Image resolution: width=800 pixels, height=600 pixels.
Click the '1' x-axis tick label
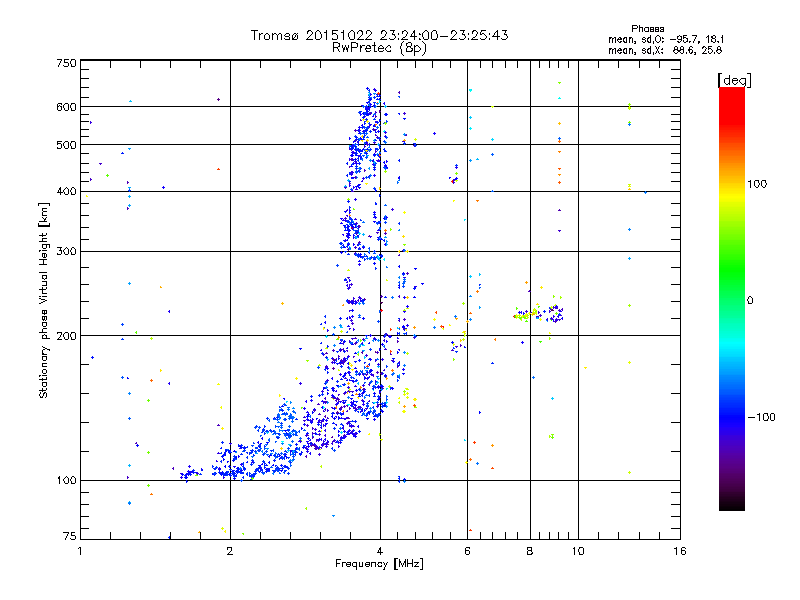[x=80, y=551]
